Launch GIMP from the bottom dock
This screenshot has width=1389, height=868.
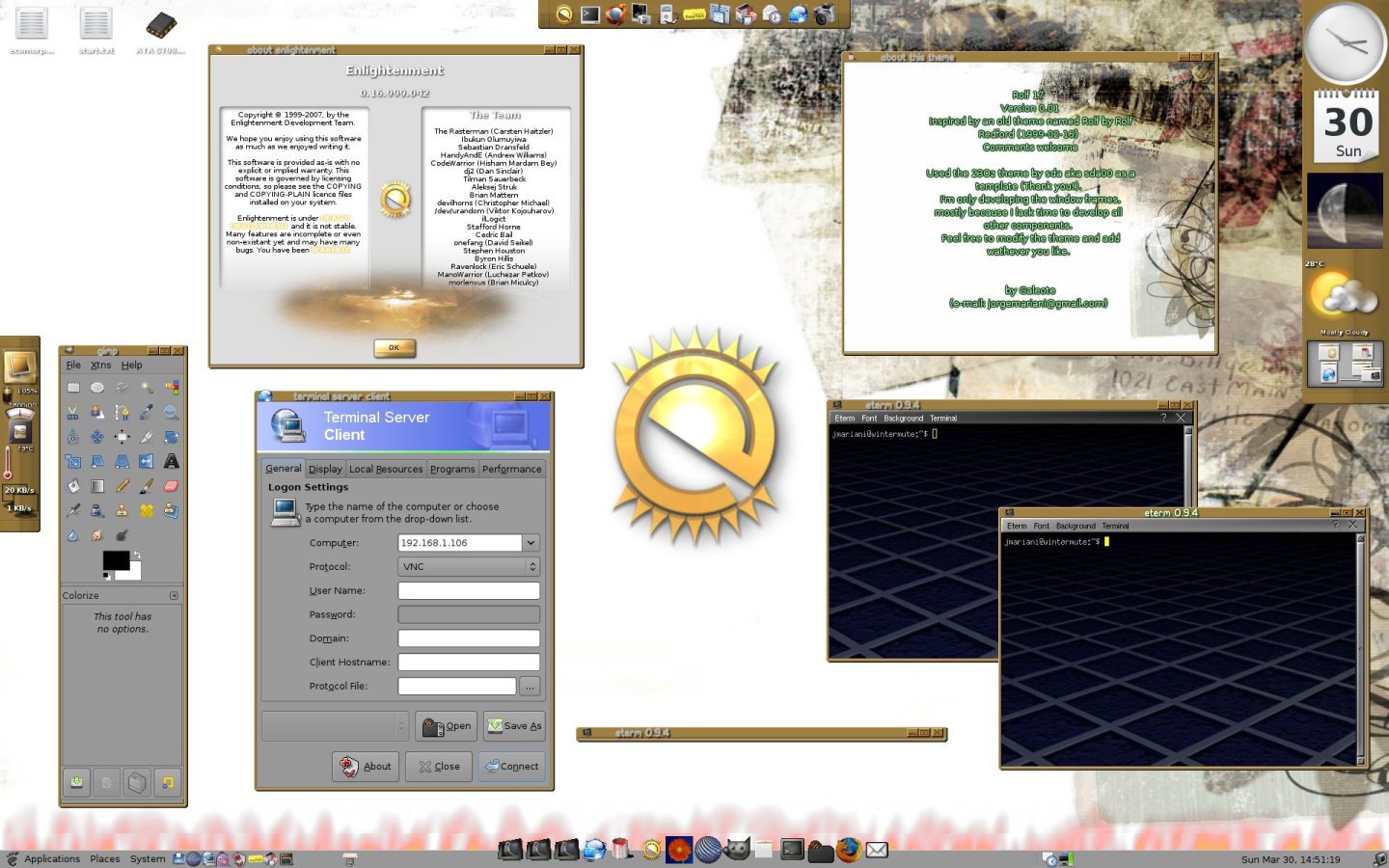coord(737,849)
